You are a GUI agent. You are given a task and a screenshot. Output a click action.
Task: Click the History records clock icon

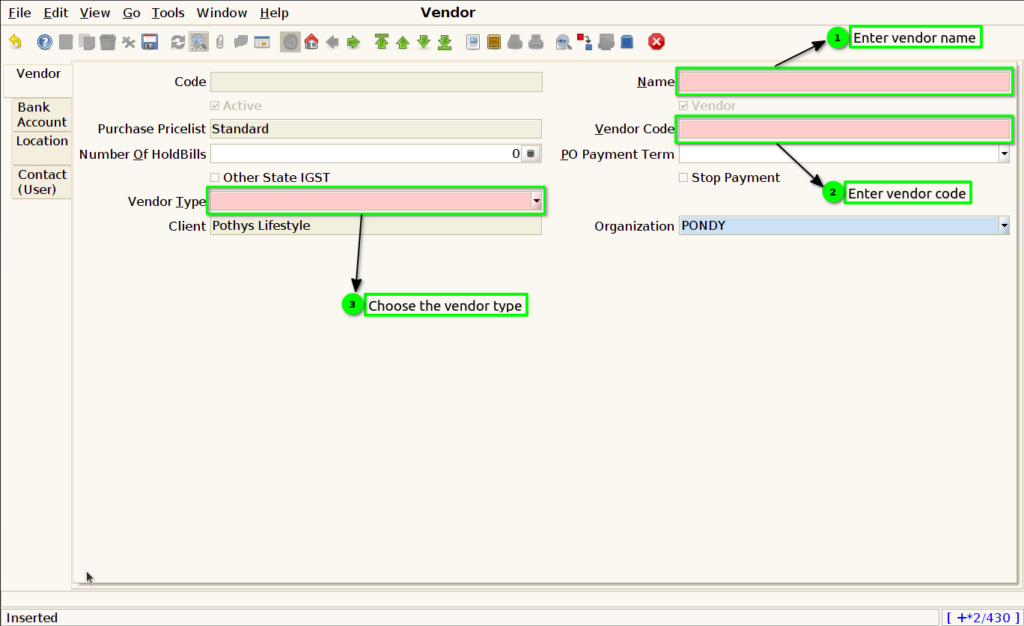[290, 42]
